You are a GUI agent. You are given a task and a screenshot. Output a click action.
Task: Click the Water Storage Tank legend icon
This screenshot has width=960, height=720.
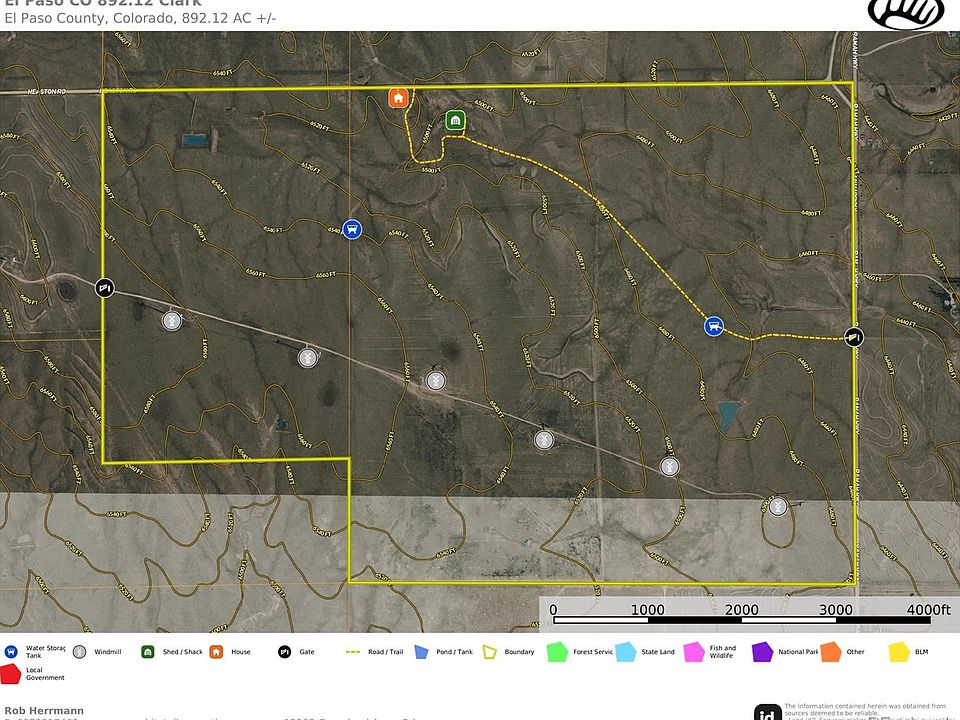[10, 652]
